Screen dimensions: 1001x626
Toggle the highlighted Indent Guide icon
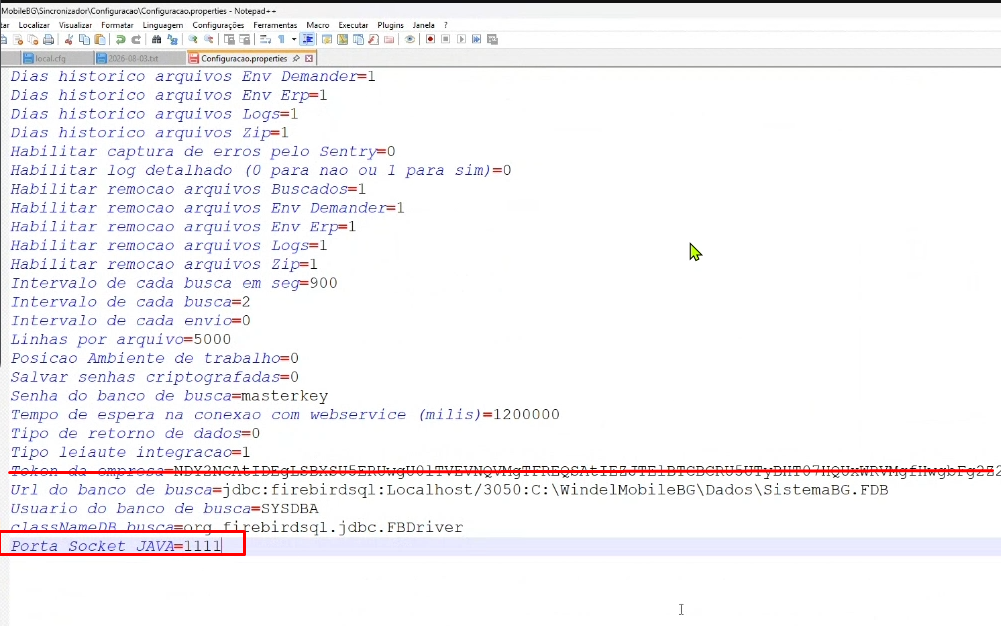307,40
